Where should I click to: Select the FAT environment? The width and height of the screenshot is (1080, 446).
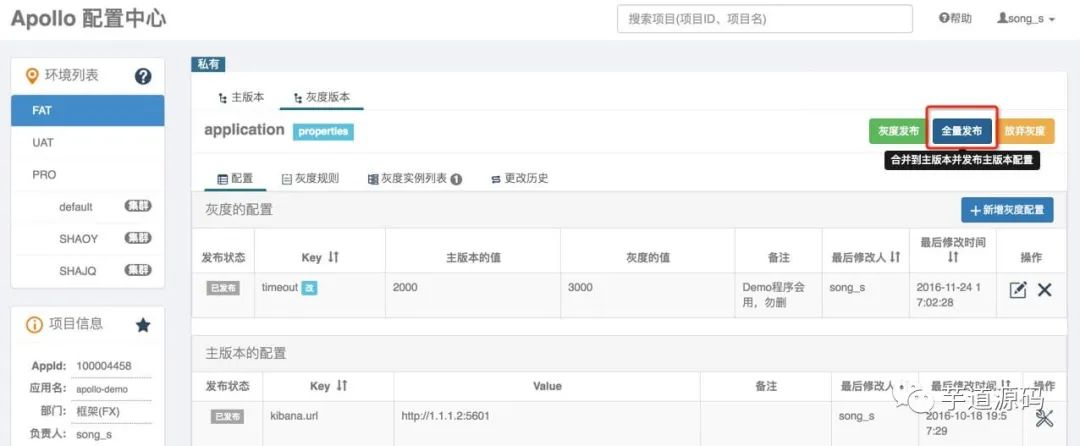coord(87,110)
